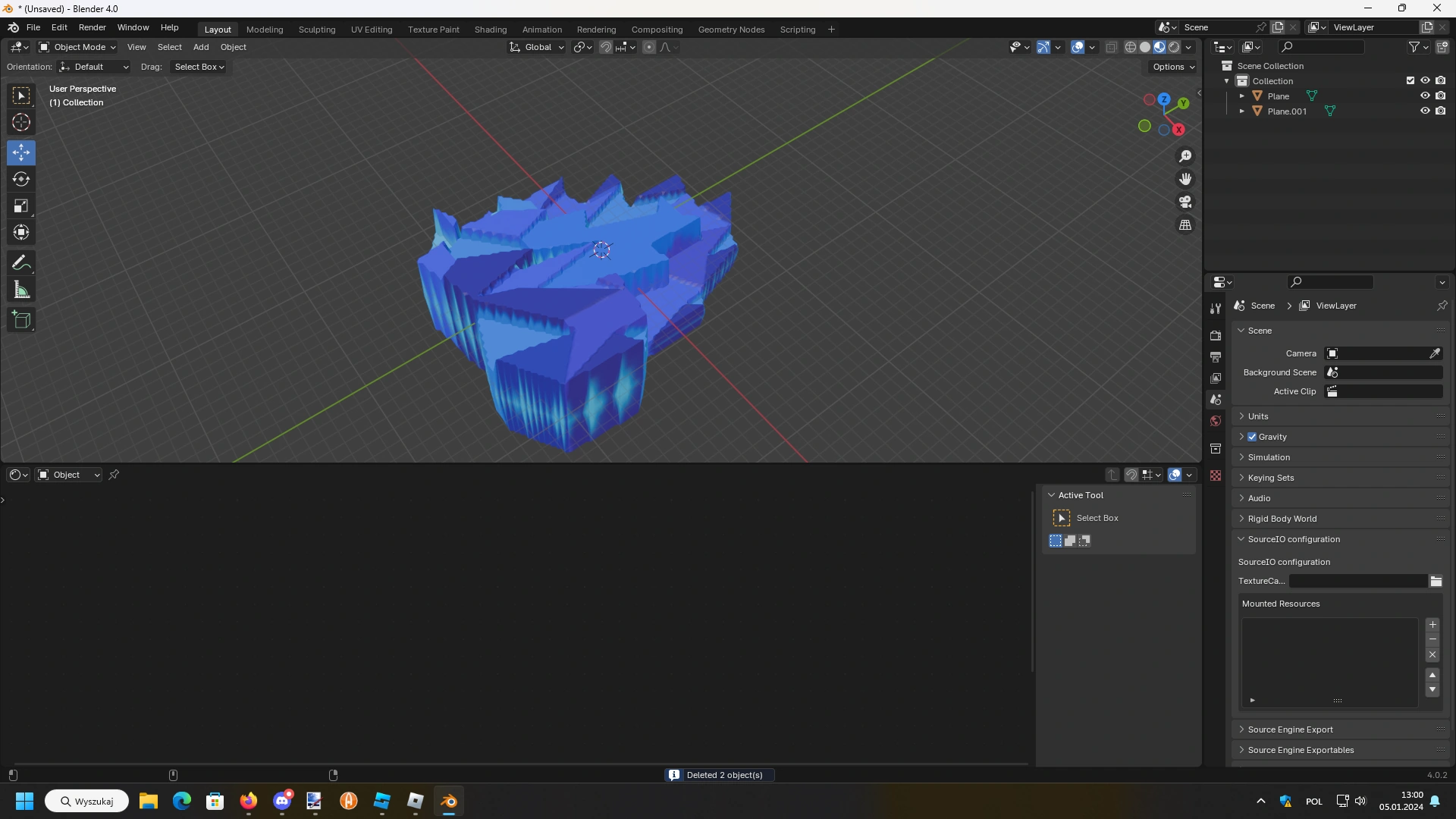Toggle Collection exclude checkbox in outliner
The height and width of the screenshot is (819, 1456).
pyautogui.click(x=1410, y=80)
